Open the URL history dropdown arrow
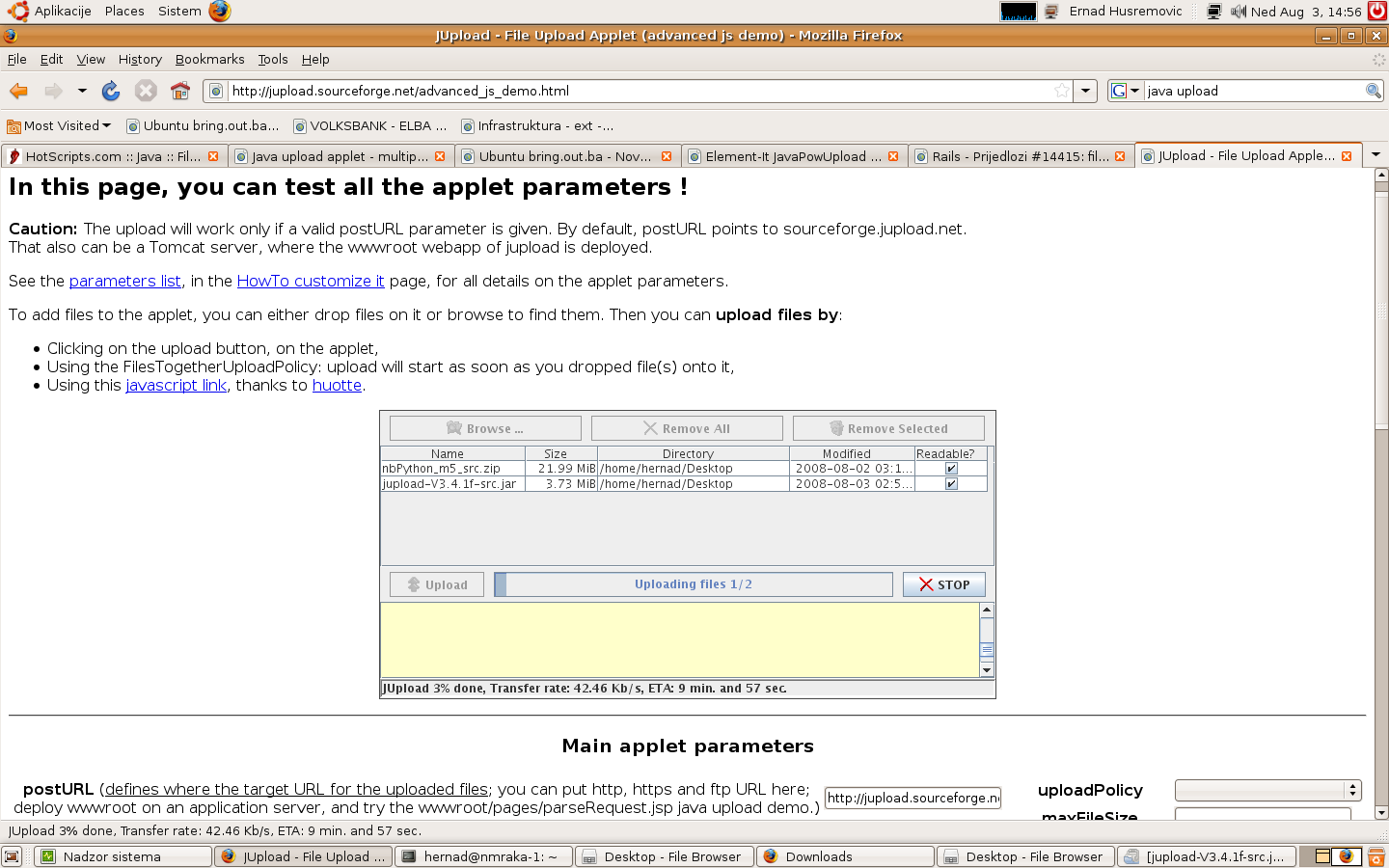This screenshot has width=1389, height=868. [1086, 91]
